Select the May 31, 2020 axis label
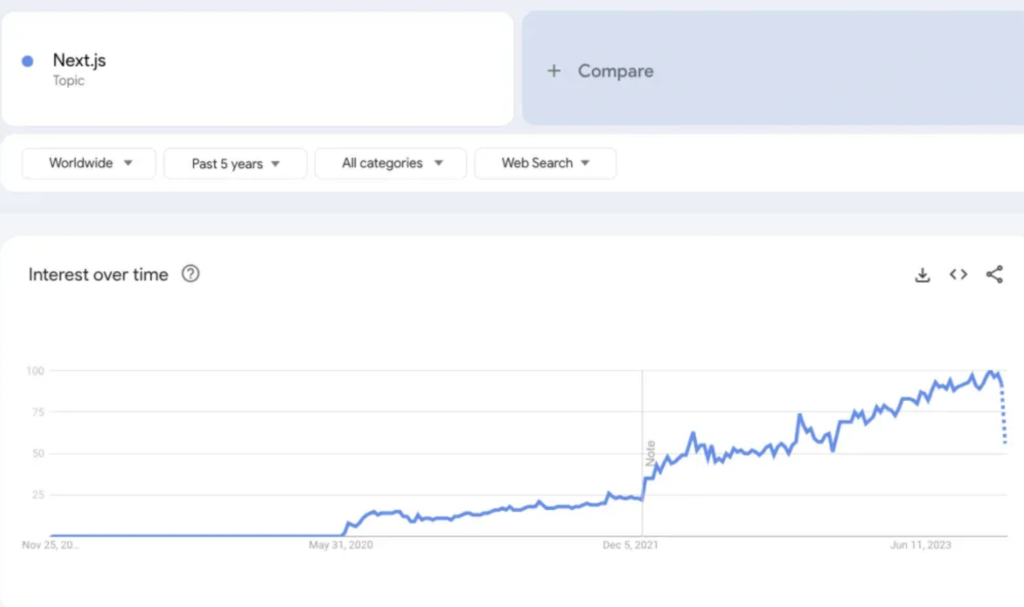Viewport: 1024px width, 607px height. point(341,545)
